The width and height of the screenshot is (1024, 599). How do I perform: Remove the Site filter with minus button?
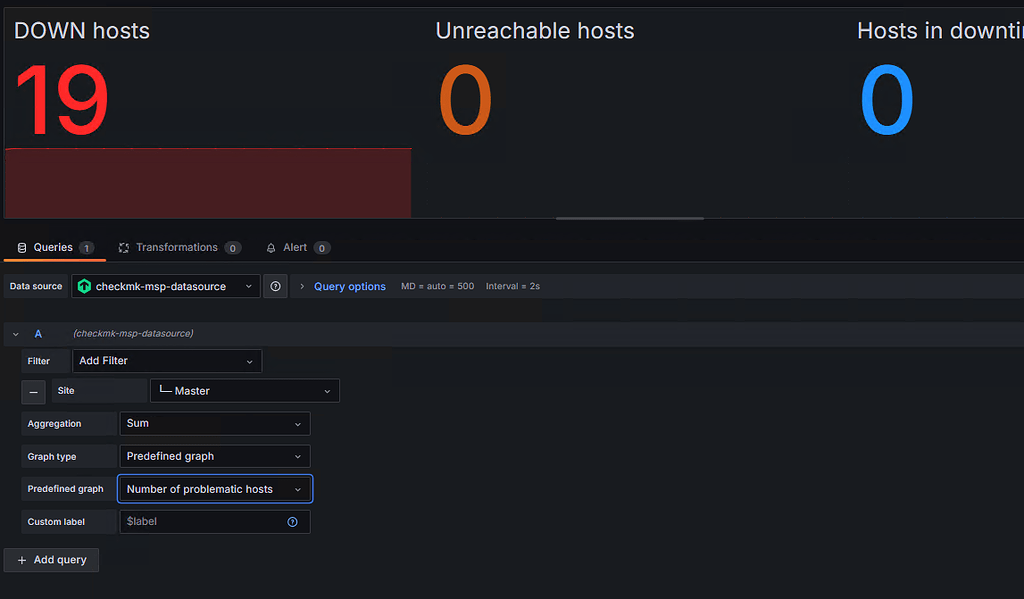pyautogui.click(x=33, y=391)
